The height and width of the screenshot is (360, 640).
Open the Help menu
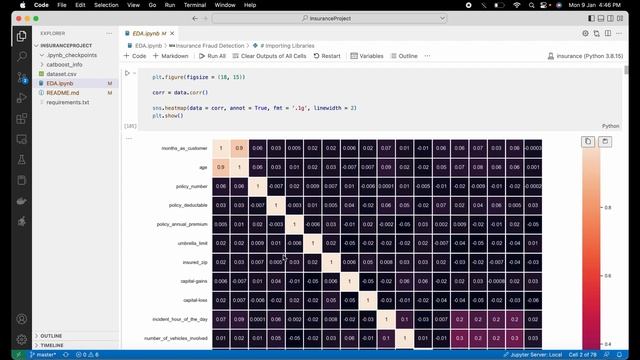(x=250, y=5)
